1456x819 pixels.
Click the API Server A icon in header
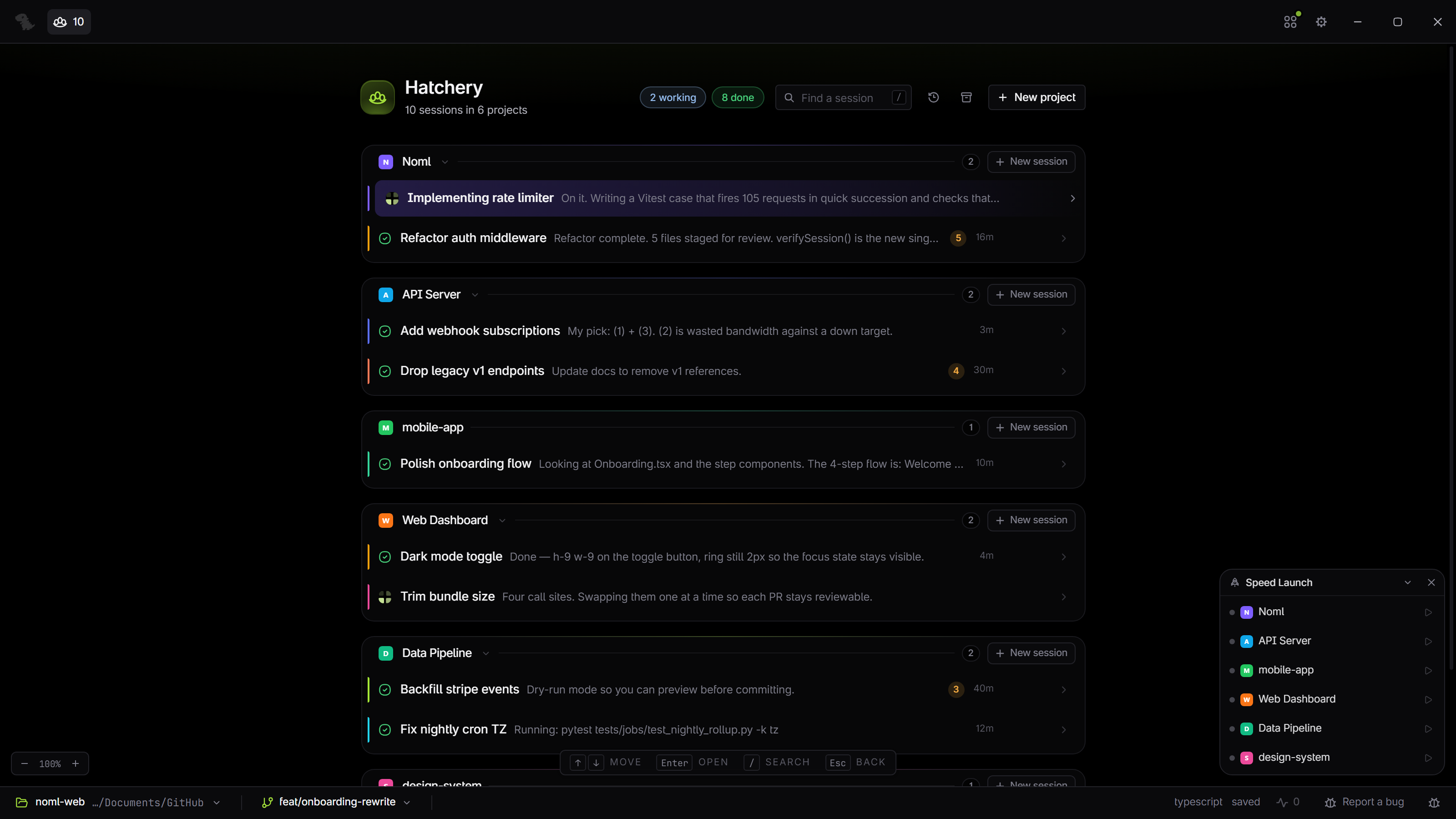(385, 295)
